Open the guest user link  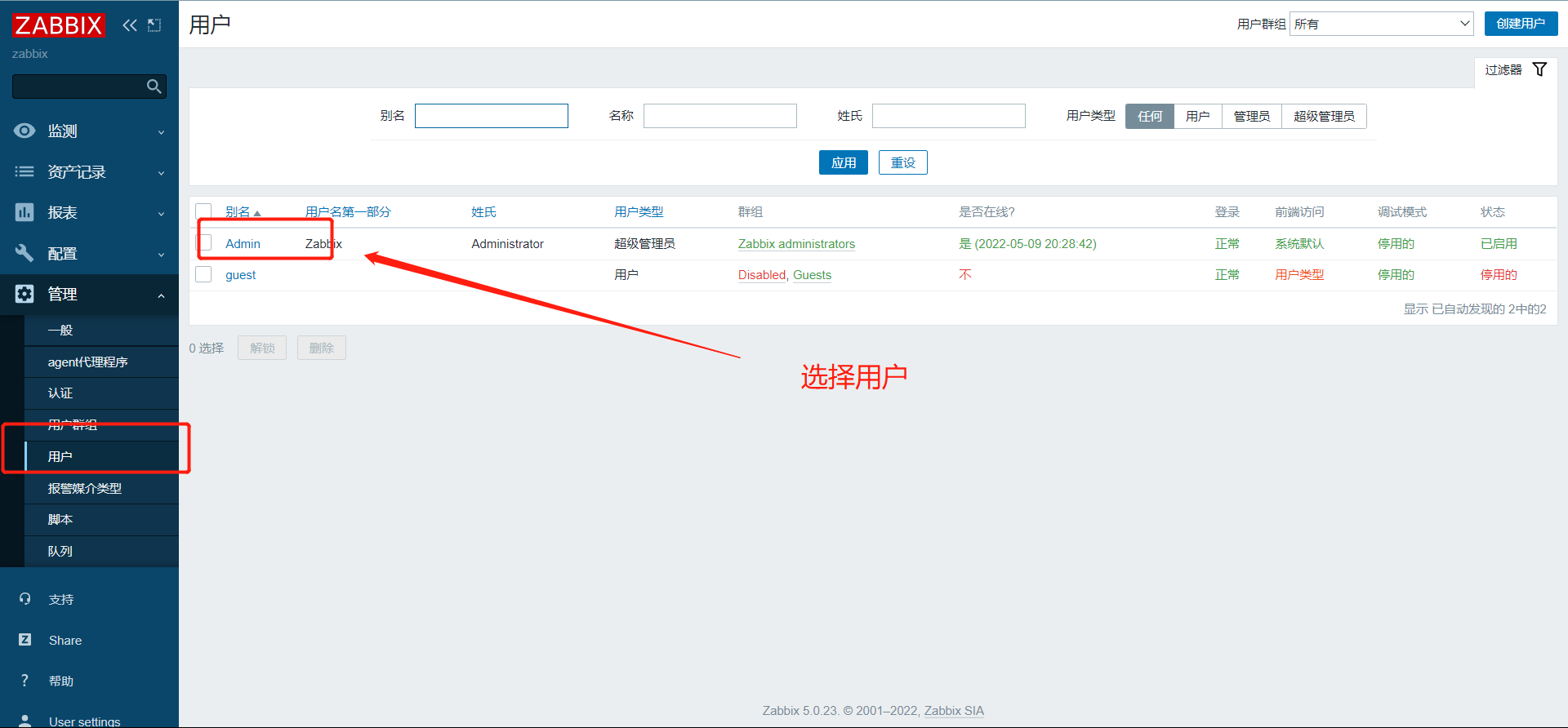coord(241,275)
